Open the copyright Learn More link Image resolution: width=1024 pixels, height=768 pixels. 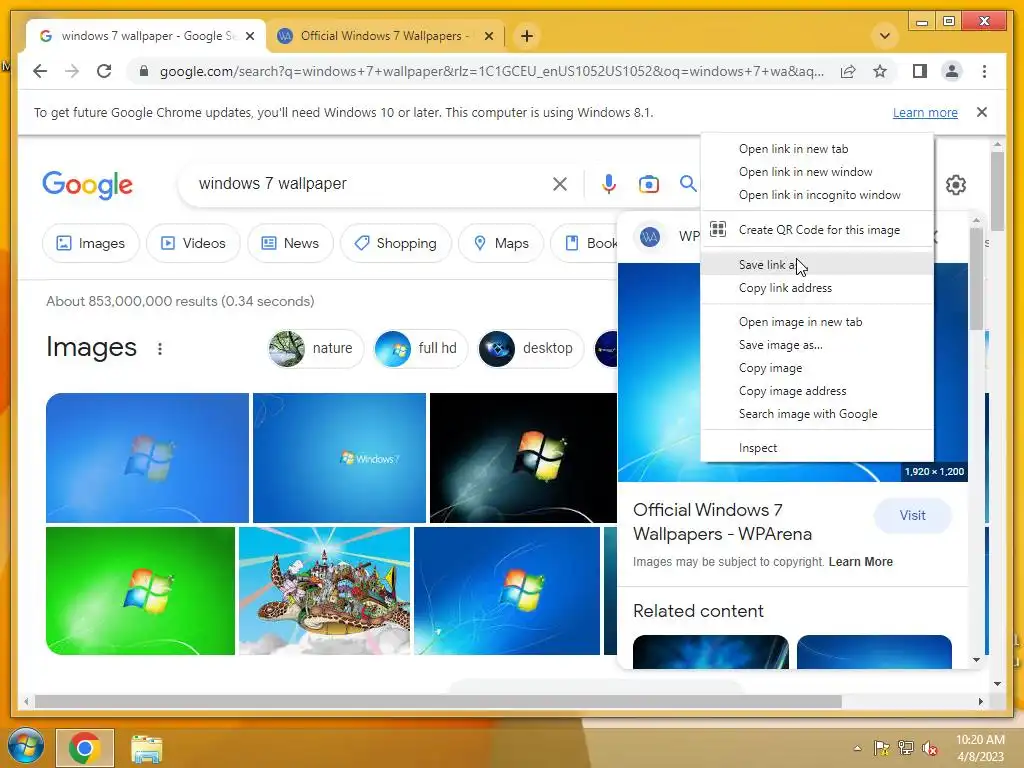860,562
